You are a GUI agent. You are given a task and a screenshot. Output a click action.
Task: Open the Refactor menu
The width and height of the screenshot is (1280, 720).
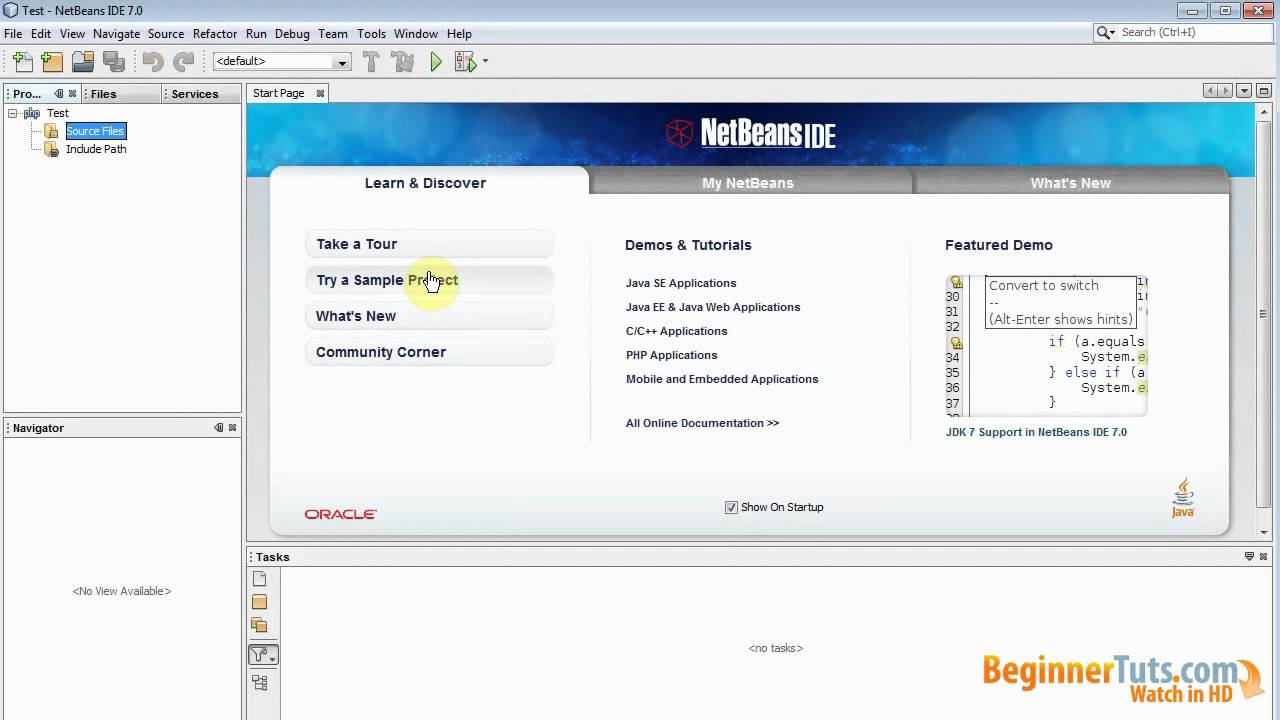(215, 33)
